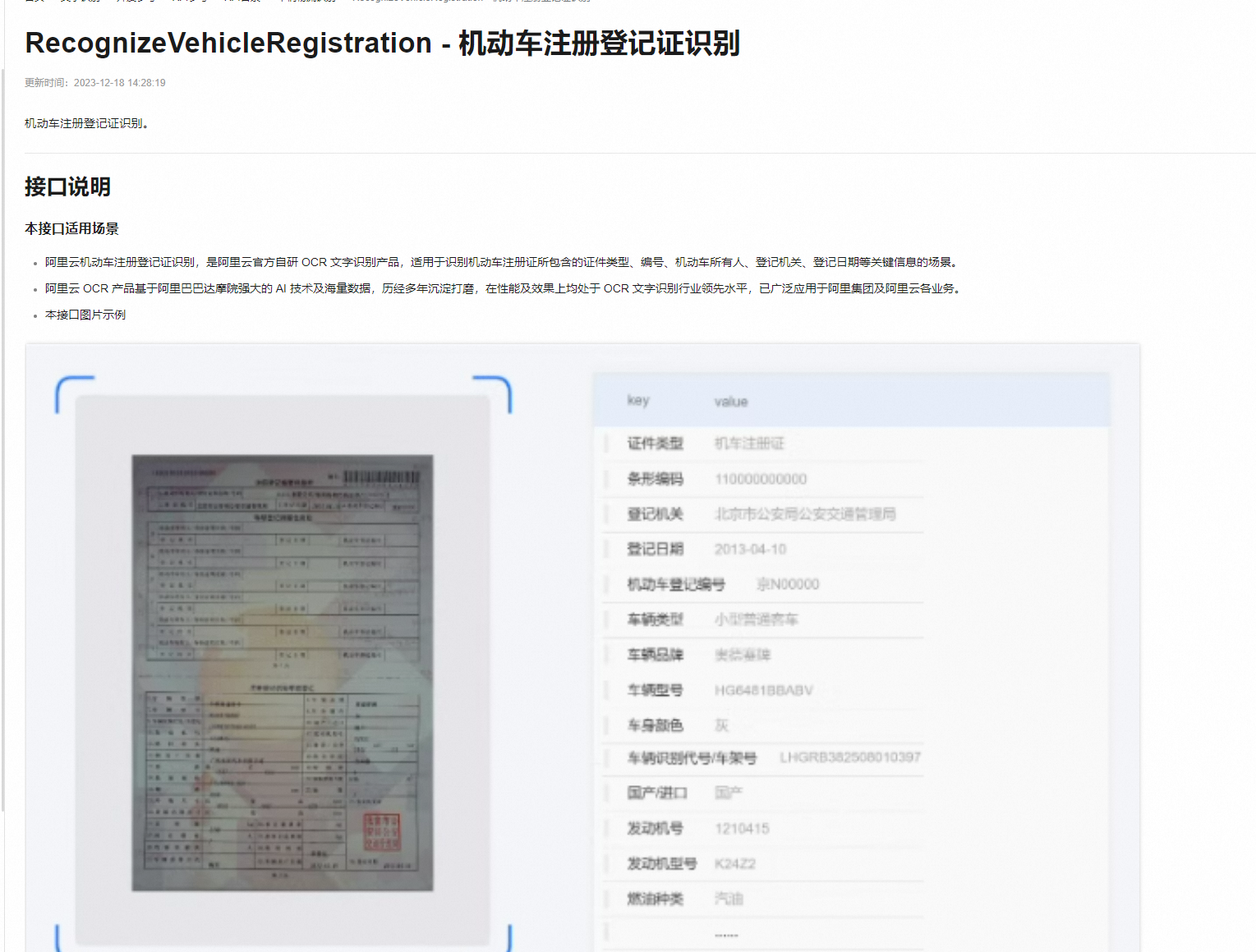Image resolution: width=1256 pixels, height=952 pixels.
Task: Click the LHGRB382508010397 VIN value
Action: coord(850,757)
